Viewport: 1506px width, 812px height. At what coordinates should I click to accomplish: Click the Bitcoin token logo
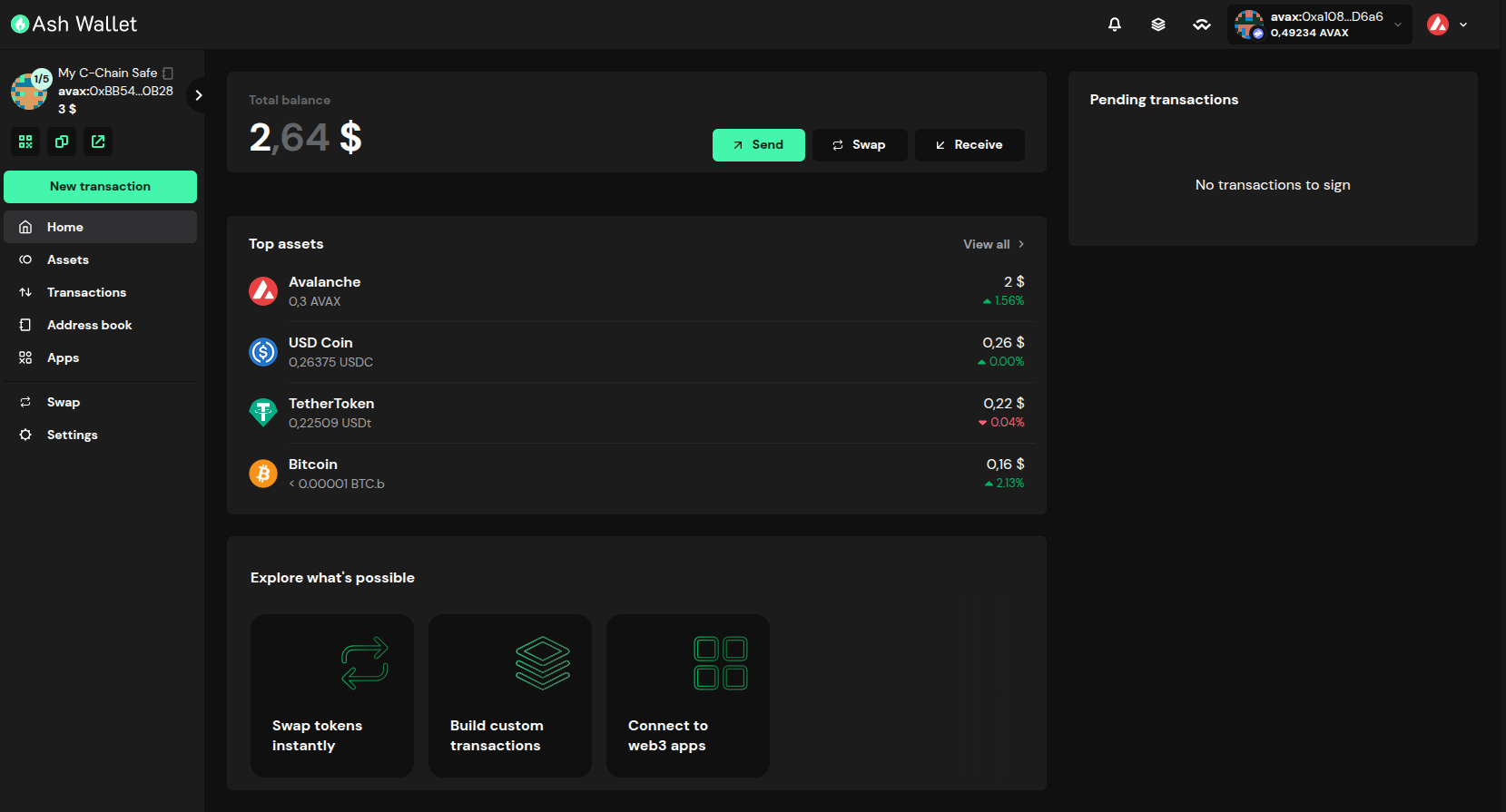click(x=263, y=474)
